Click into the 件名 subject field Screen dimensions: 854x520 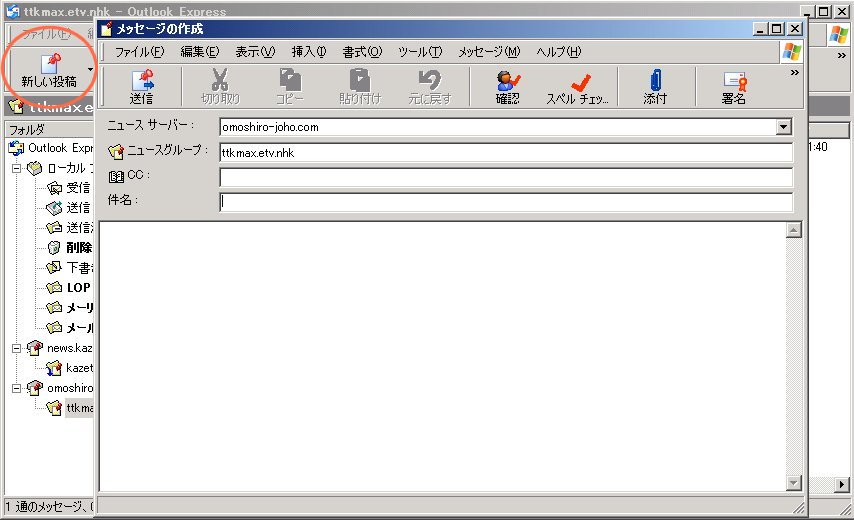point(506,202)
